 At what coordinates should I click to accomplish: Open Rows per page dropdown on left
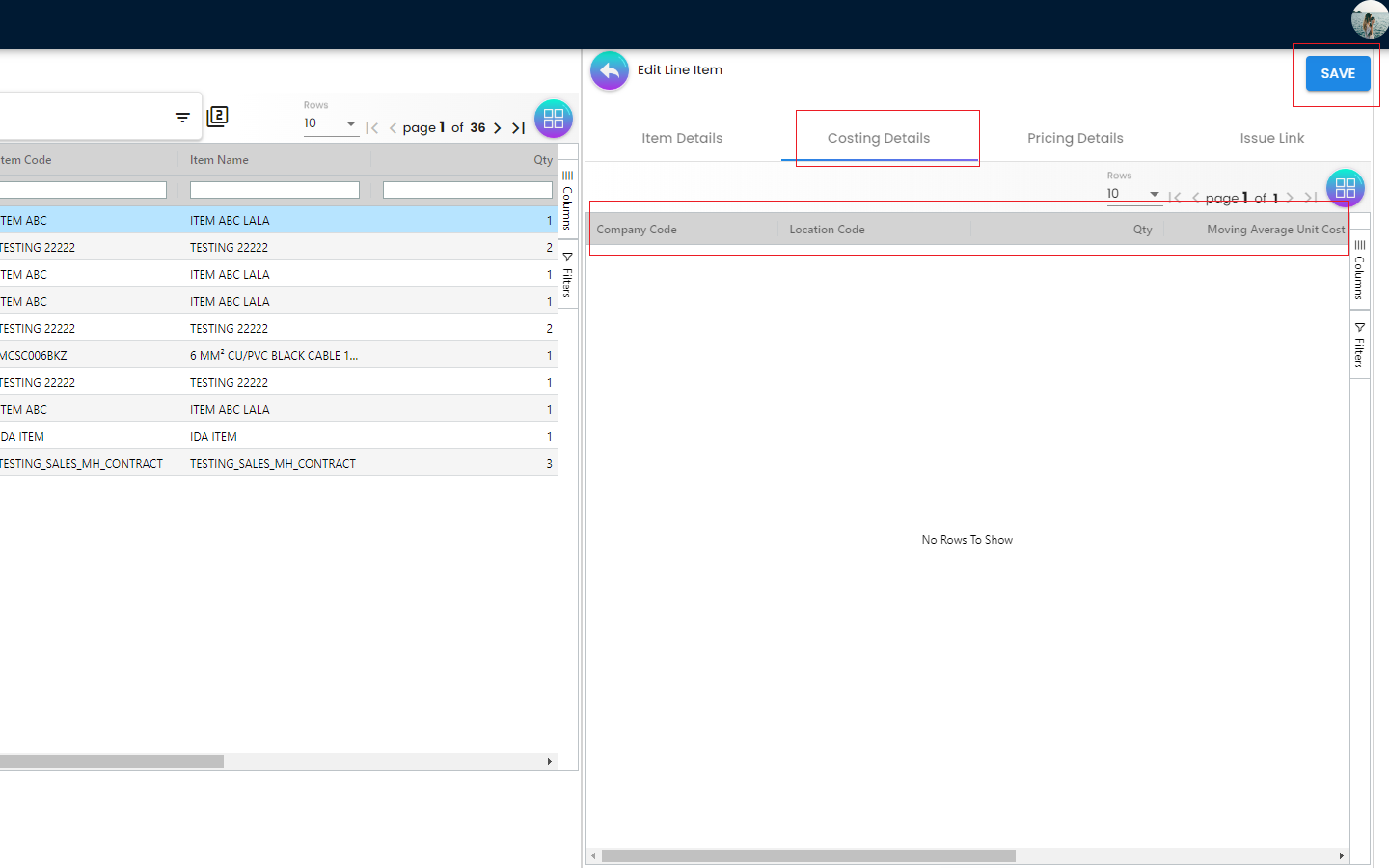click(x=331, y=123)
